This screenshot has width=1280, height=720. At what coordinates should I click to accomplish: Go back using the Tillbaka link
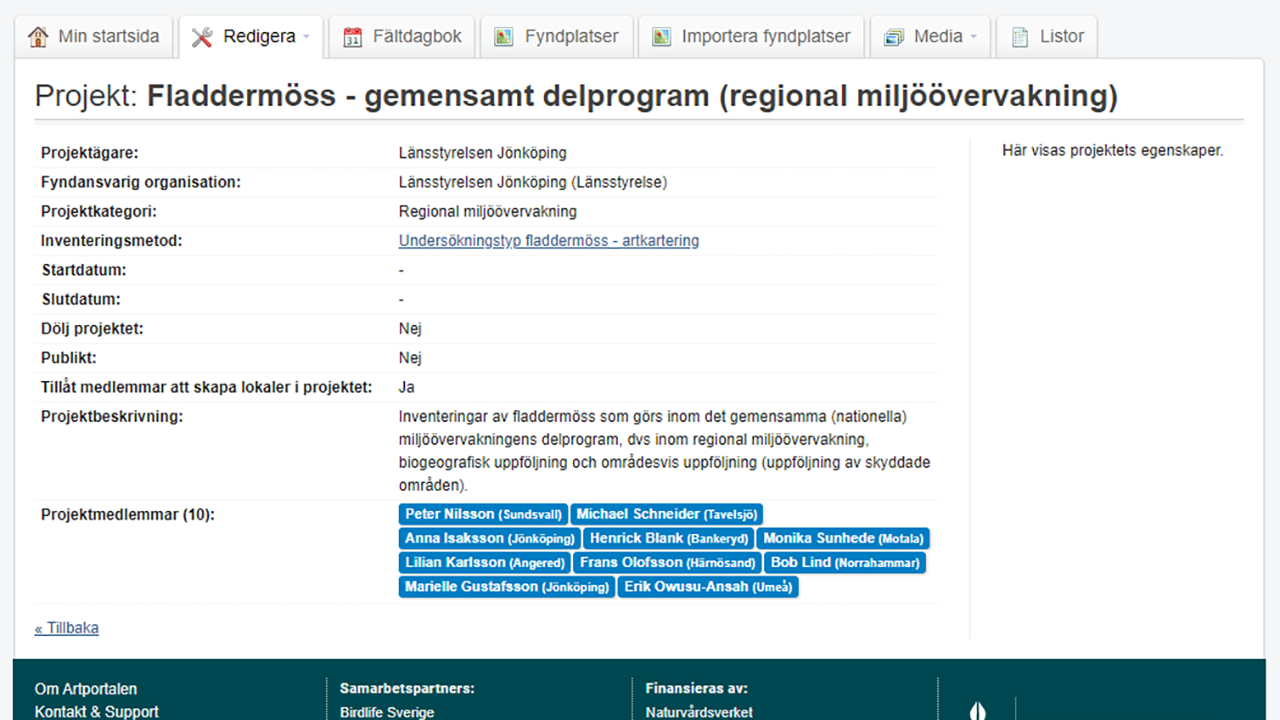click(x=66, y=627)
